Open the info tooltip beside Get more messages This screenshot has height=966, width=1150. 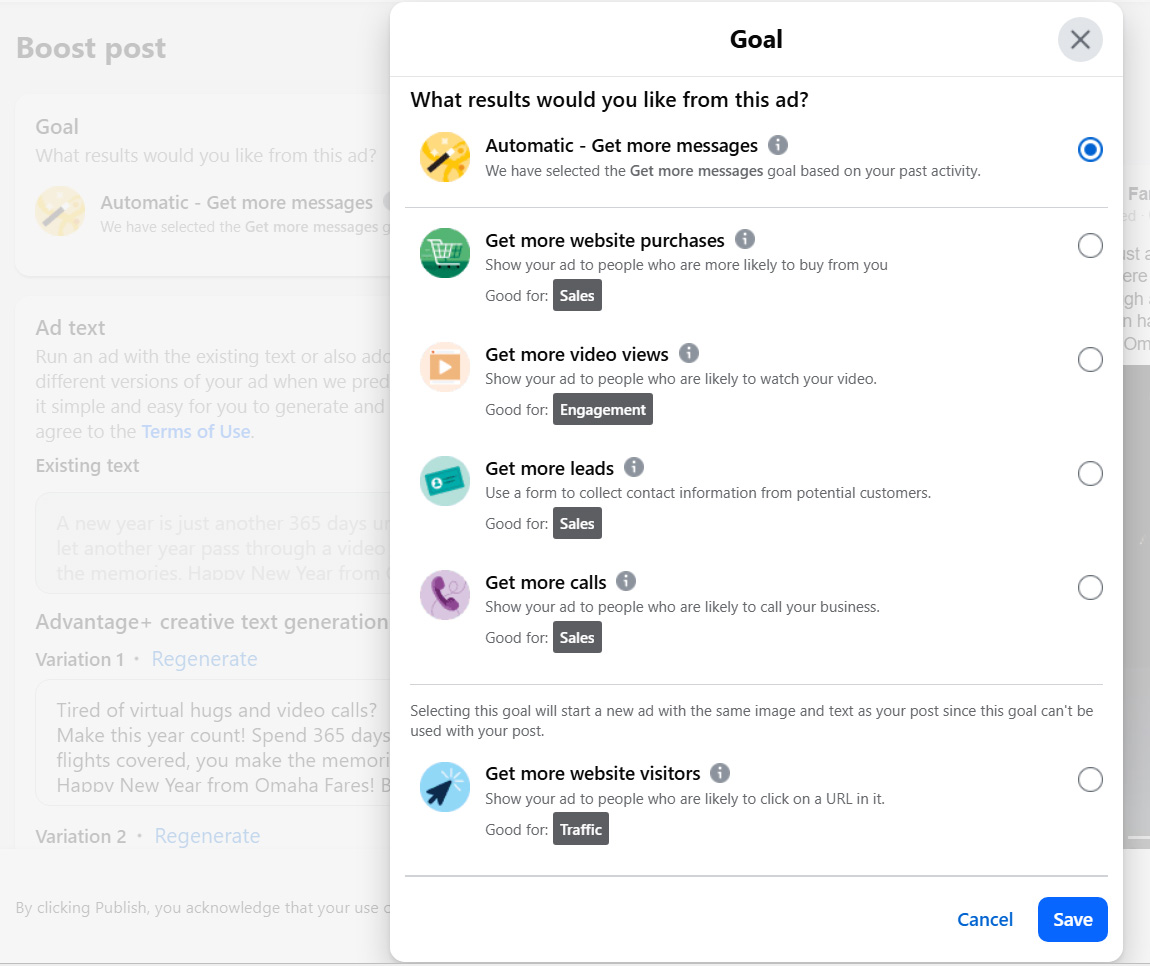(778, 144)
